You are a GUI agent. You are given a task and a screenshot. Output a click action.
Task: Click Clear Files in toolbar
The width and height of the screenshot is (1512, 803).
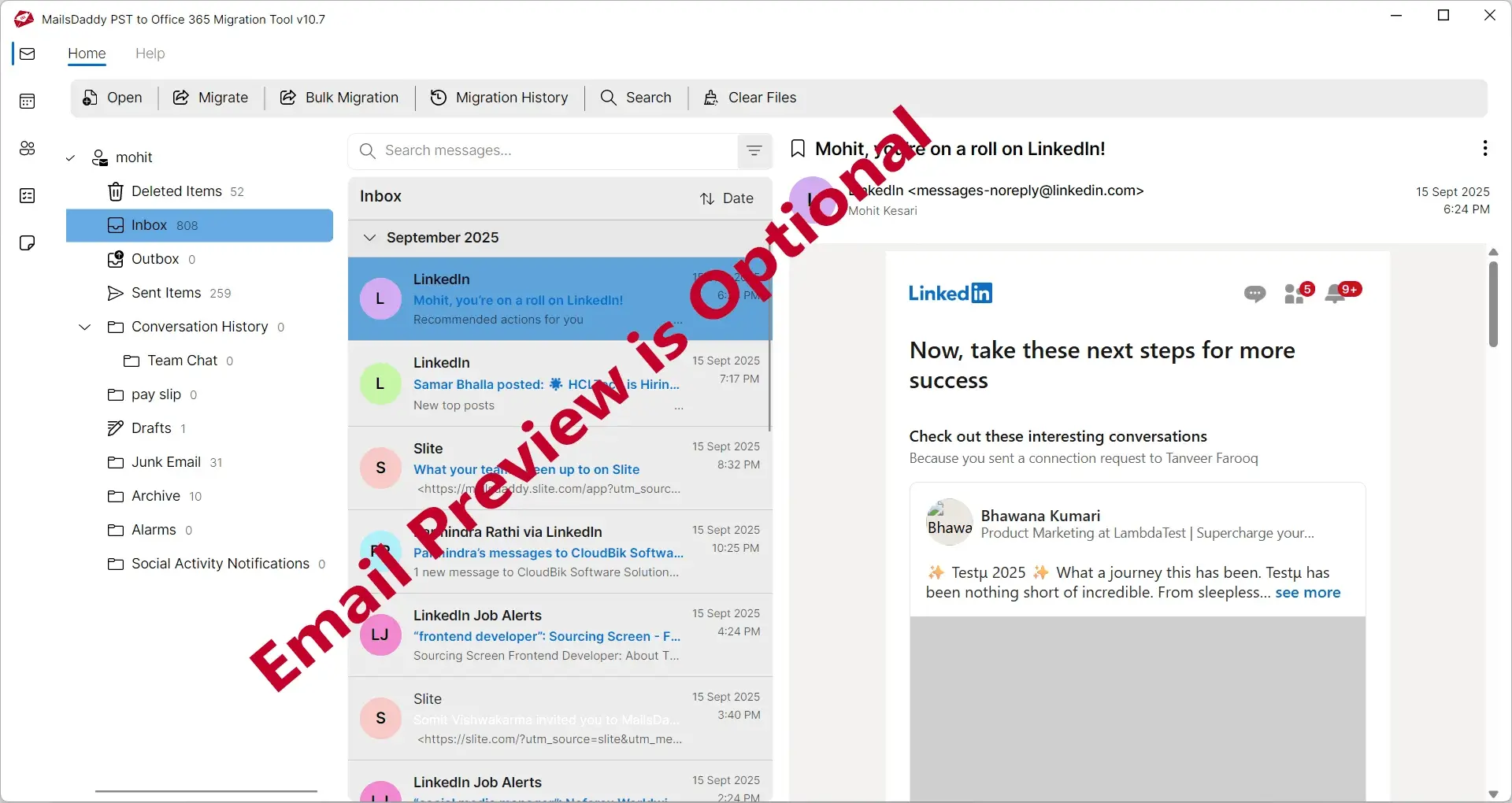(x=750, y=98)
